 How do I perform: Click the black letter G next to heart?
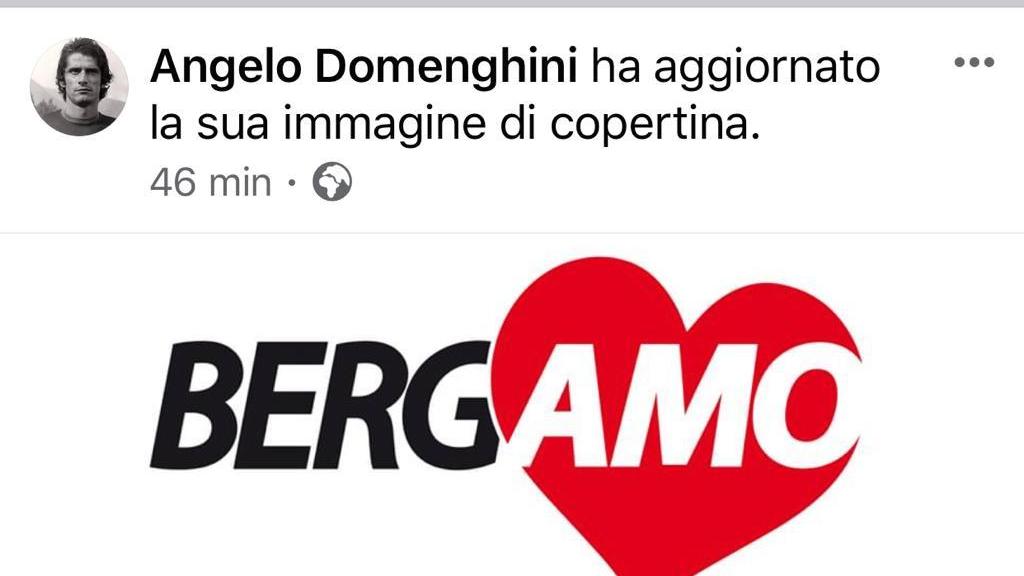[451, 405]
